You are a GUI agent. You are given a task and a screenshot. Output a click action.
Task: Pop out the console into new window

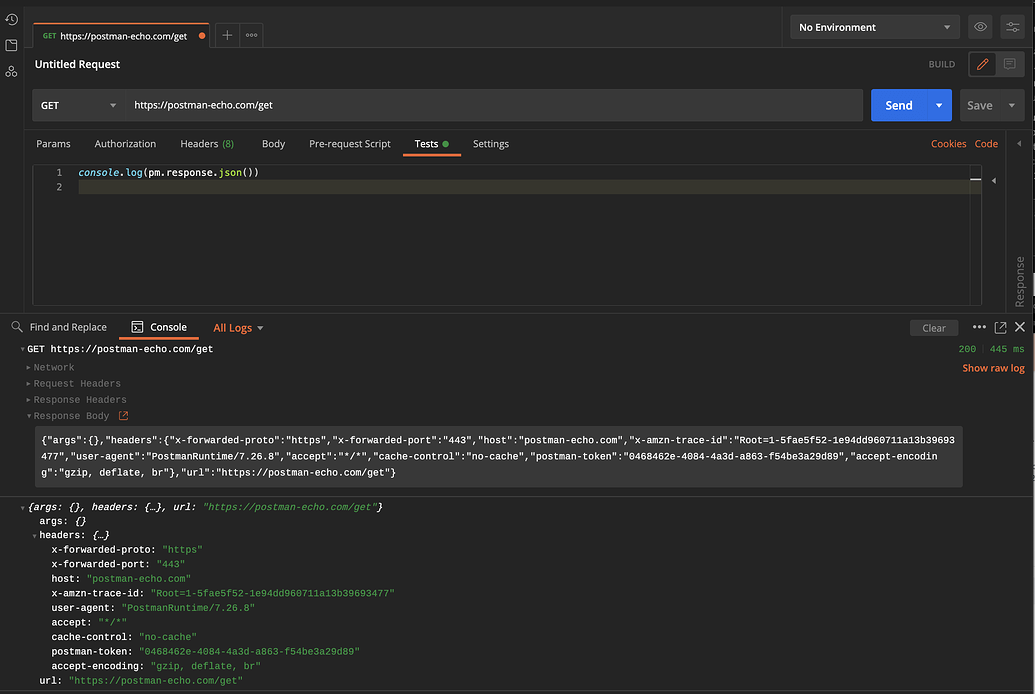coord(1000,327)
